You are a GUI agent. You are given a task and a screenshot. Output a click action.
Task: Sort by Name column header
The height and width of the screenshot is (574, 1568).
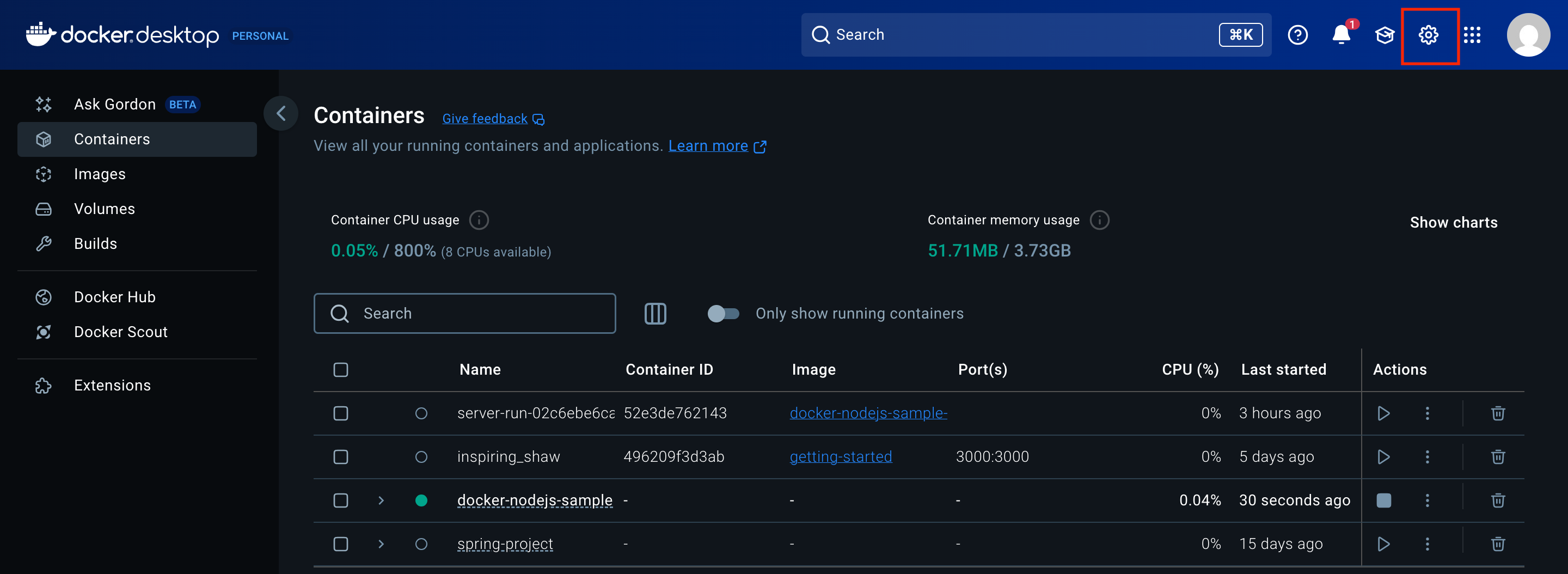point(480,369)
